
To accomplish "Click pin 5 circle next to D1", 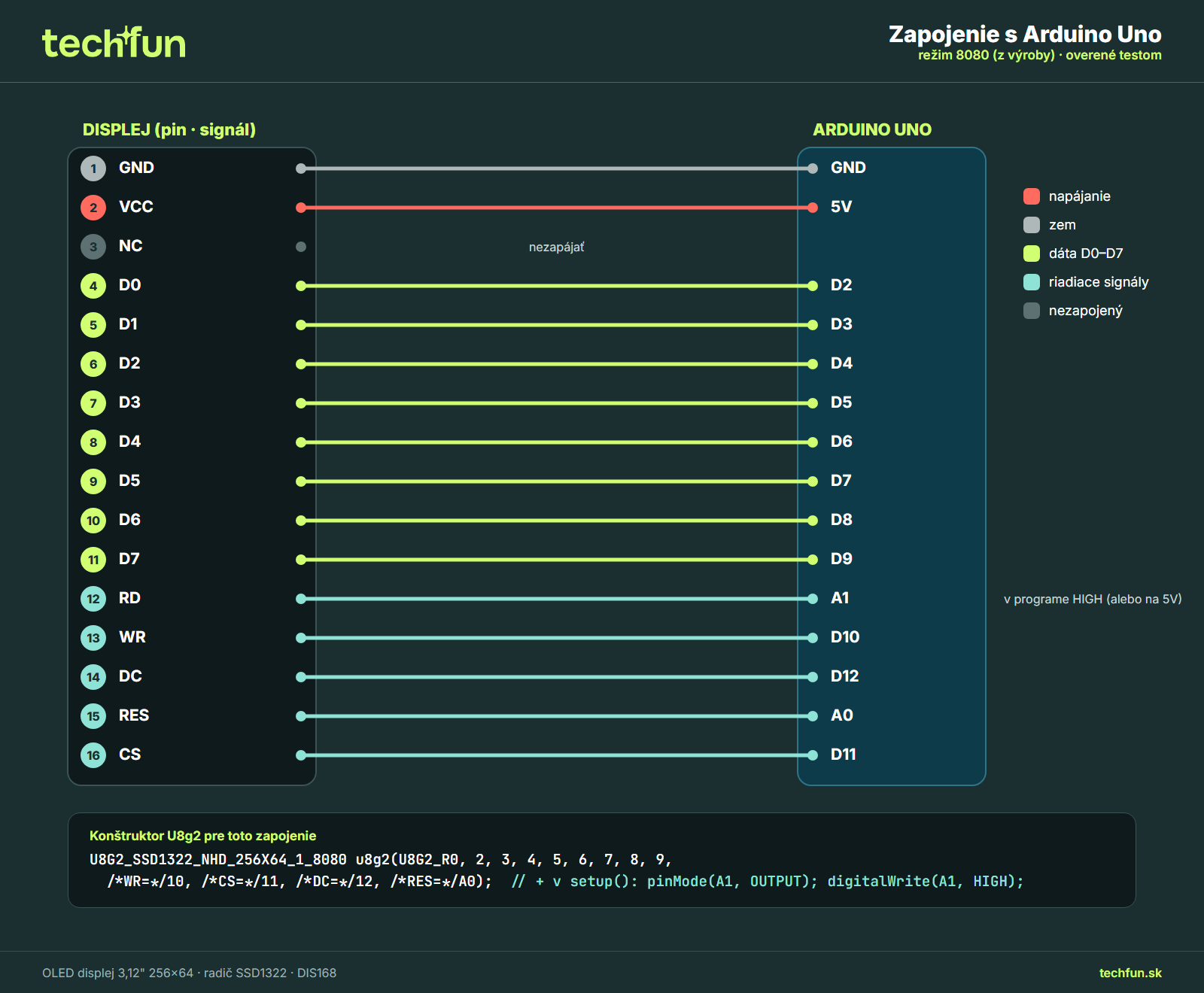I will point(93,325).
